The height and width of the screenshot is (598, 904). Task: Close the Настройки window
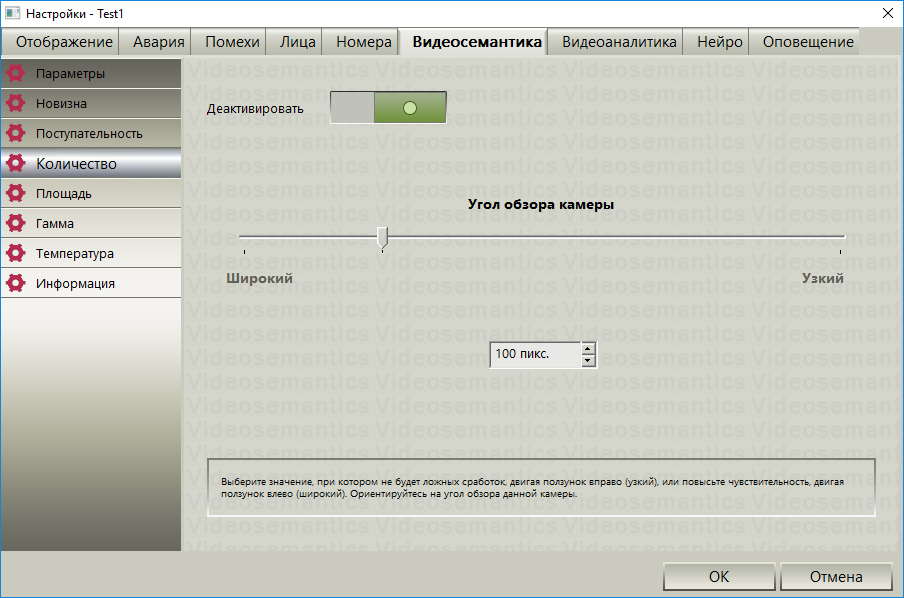click(x=888, y=13)
